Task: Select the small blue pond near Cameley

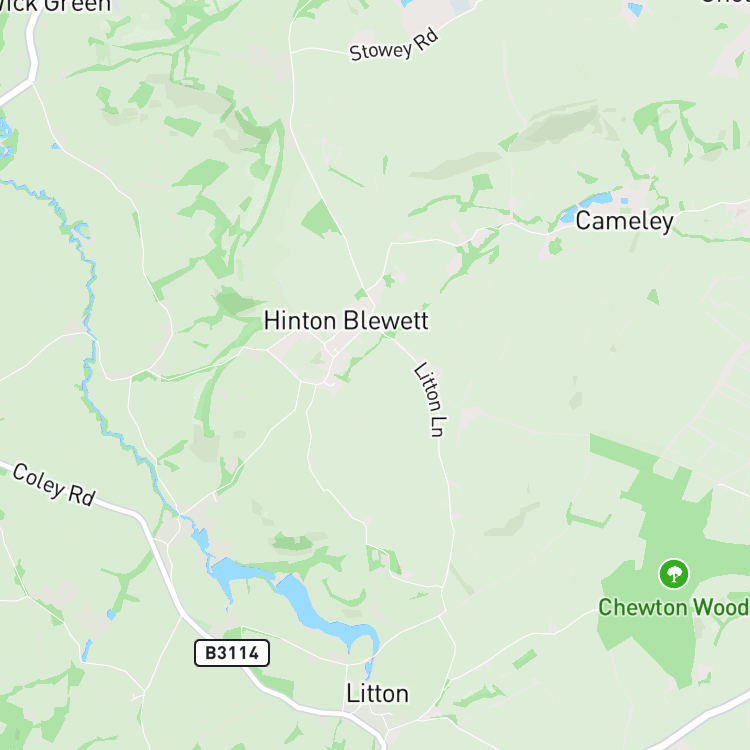Action: 587,205
